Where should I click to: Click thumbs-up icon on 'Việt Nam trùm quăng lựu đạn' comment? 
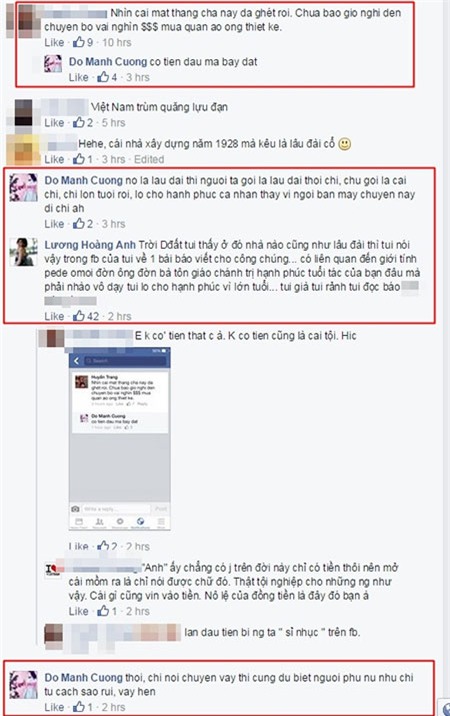tap(79, 122)
